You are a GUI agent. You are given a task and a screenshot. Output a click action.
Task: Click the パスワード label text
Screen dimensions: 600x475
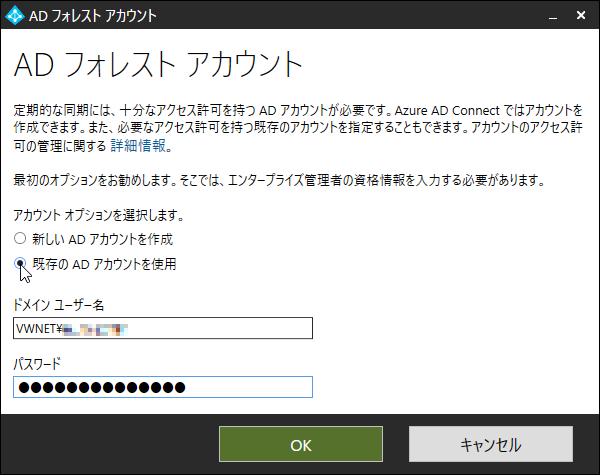click(37, 364)
